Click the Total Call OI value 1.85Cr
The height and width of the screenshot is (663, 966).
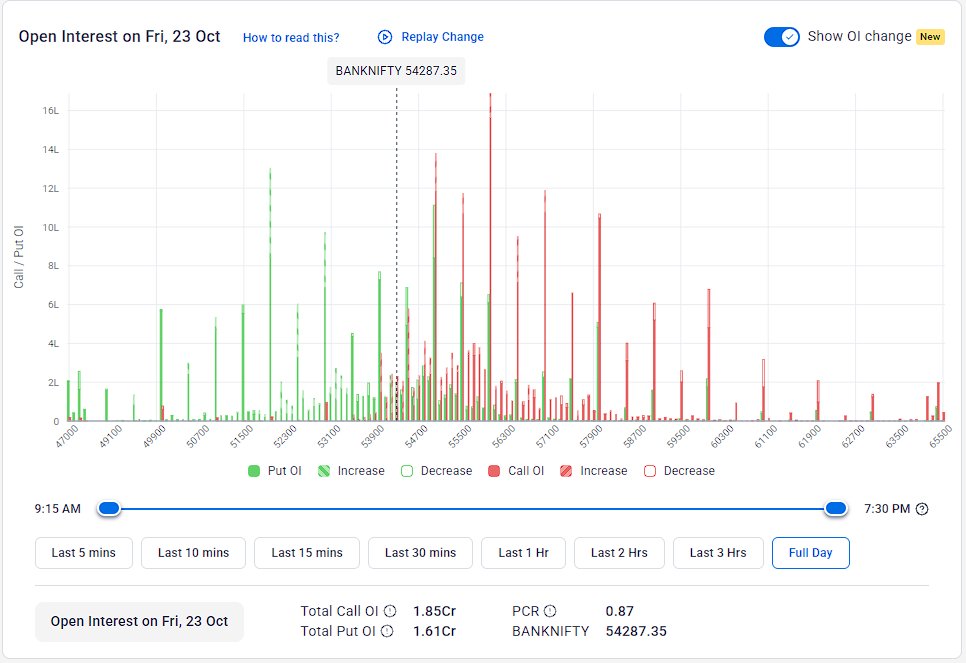(x=434, y=611)
